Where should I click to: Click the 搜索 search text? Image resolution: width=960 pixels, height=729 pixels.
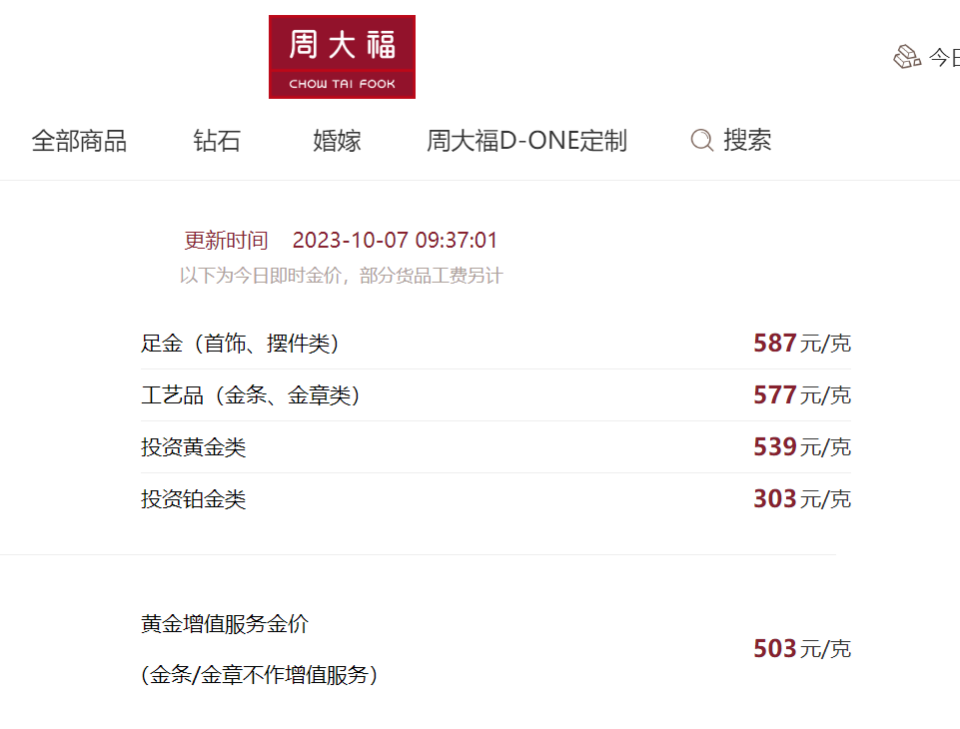[747, 141]
